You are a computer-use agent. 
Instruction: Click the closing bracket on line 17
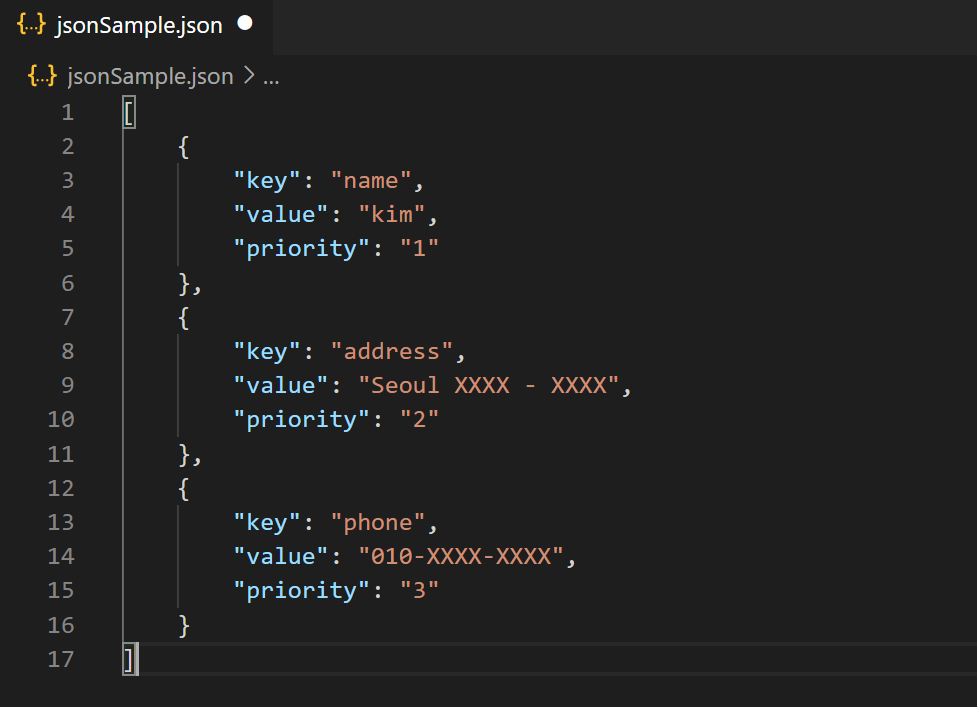tap(128, 659)
